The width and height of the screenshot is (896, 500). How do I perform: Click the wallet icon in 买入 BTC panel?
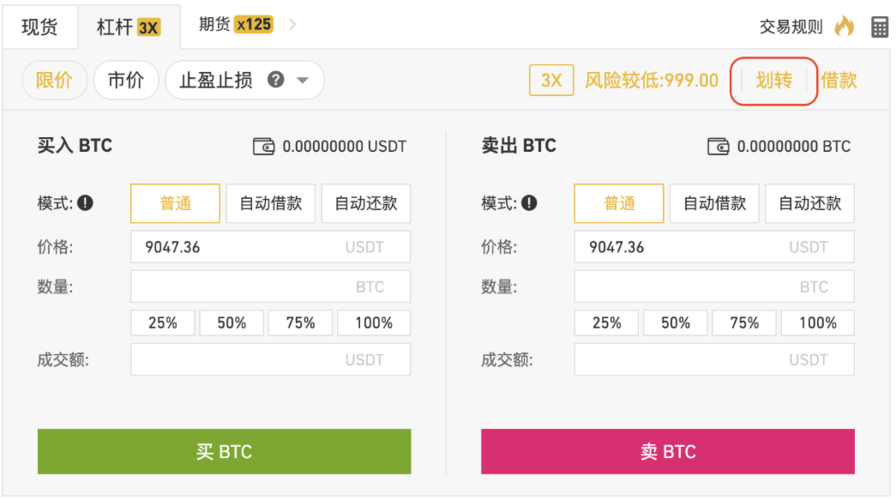(263, 146)
